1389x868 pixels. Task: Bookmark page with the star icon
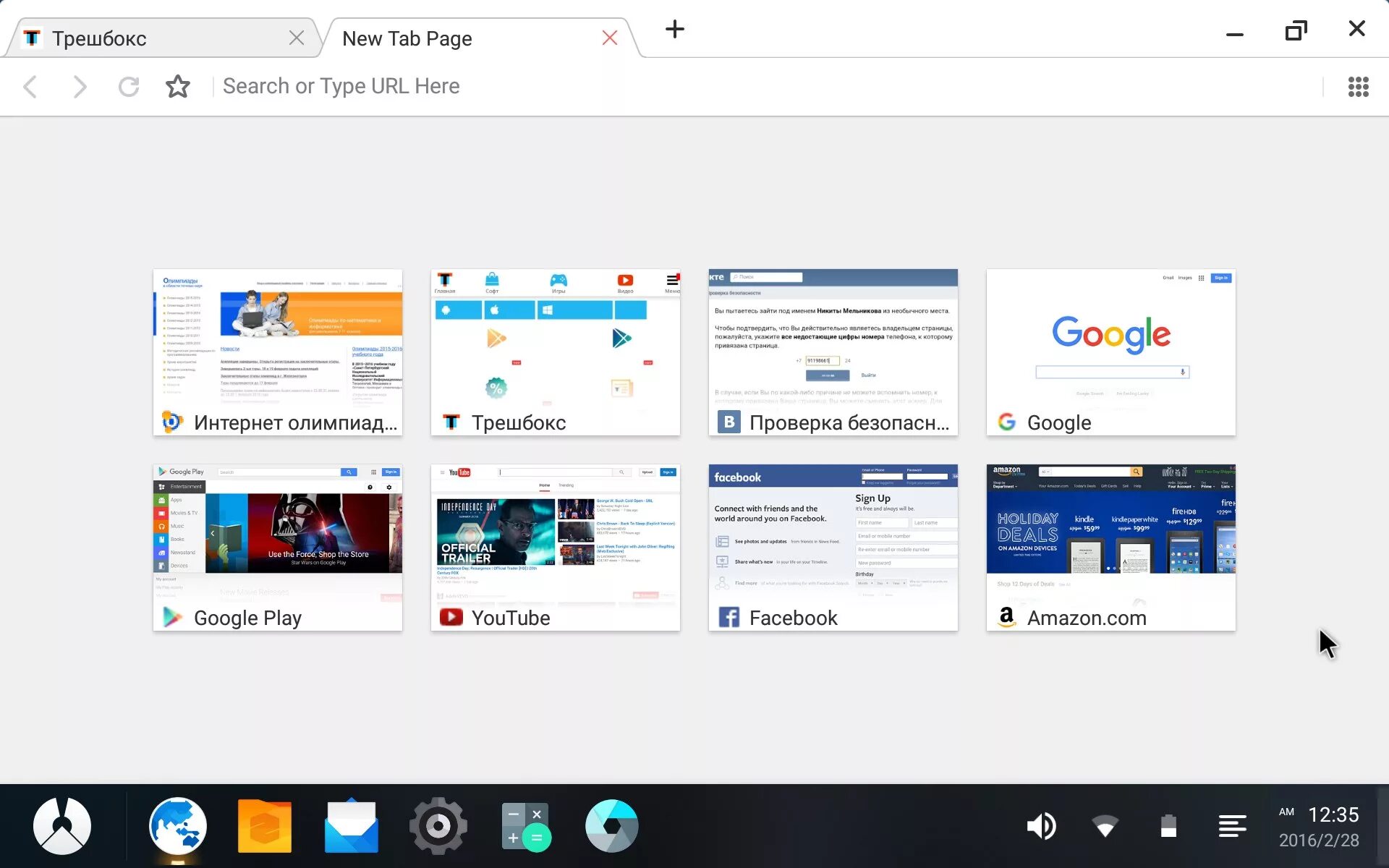tap(178, 87)
